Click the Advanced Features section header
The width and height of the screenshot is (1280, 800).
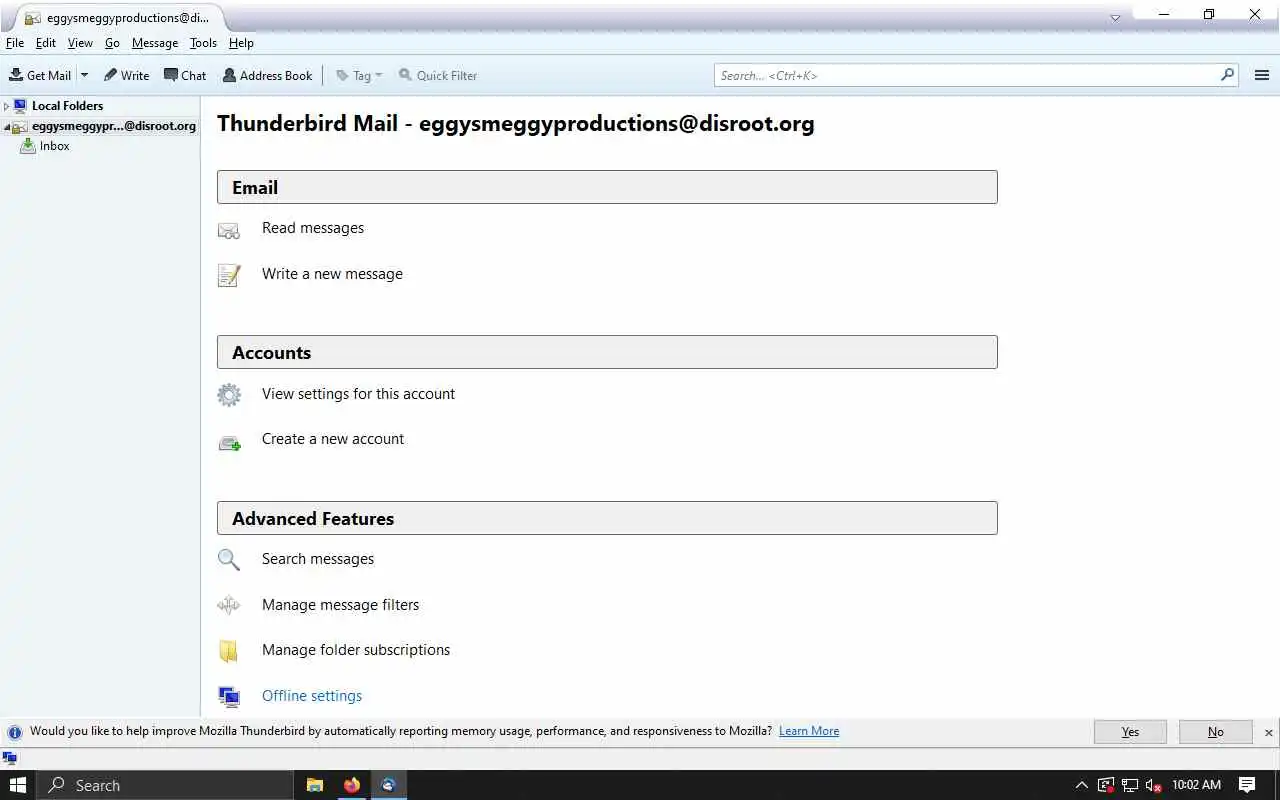click(x=607, y=518)
